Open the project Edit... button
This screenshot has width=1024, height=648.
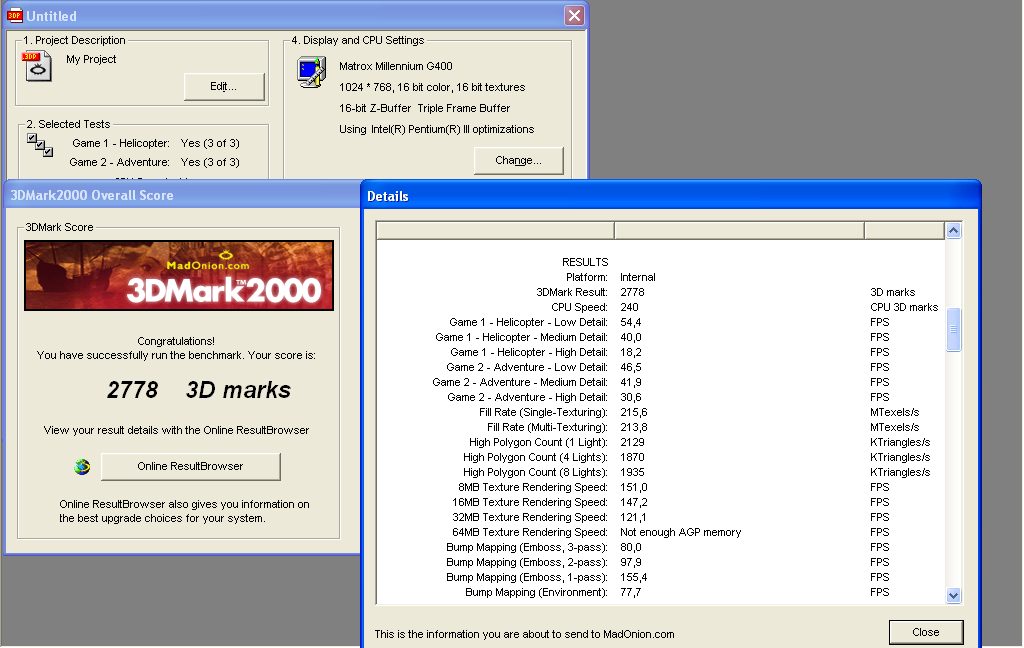(224, 86)
